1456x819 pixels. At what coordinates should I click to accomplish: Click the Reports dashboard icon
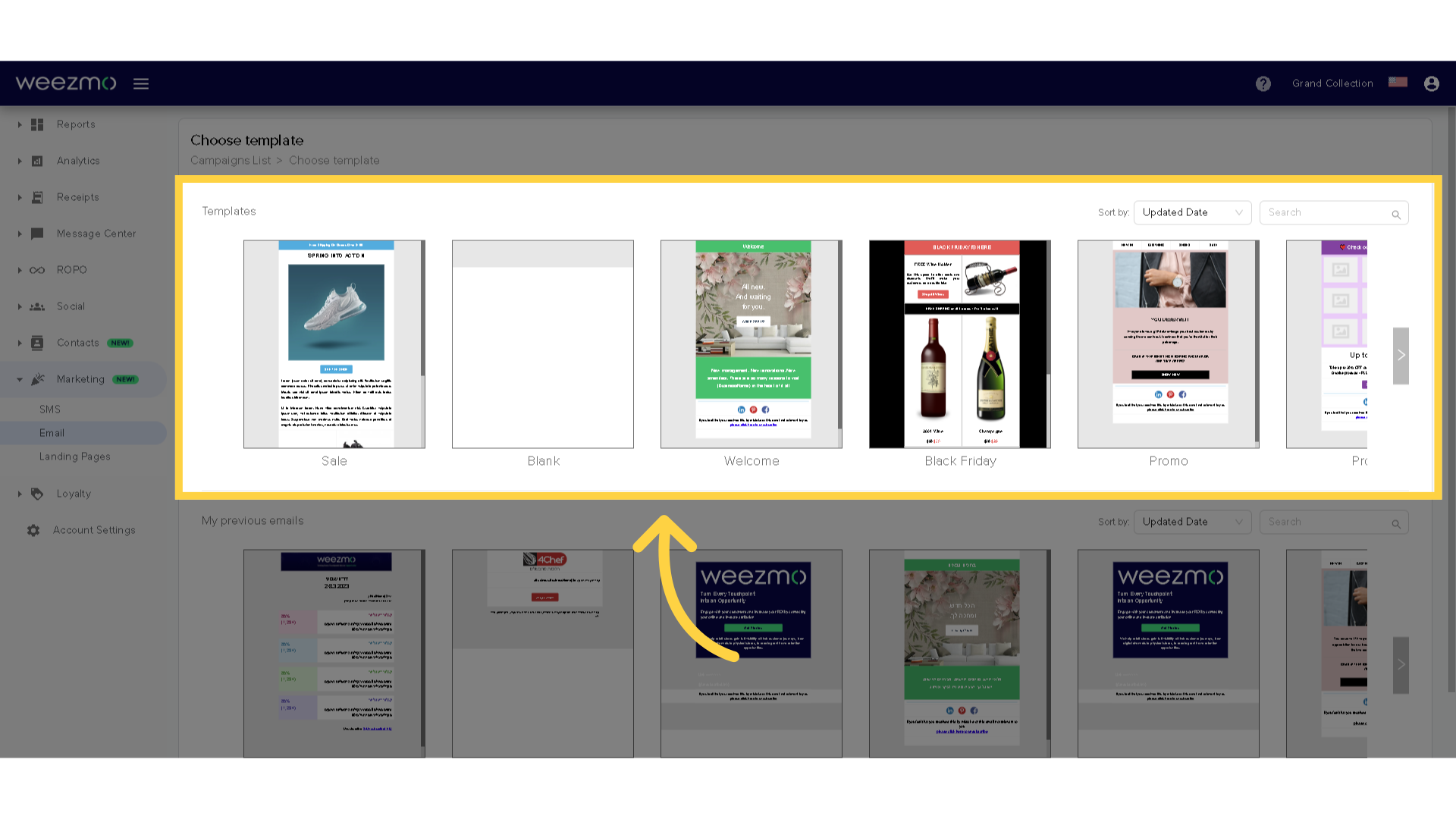(37, 124)
